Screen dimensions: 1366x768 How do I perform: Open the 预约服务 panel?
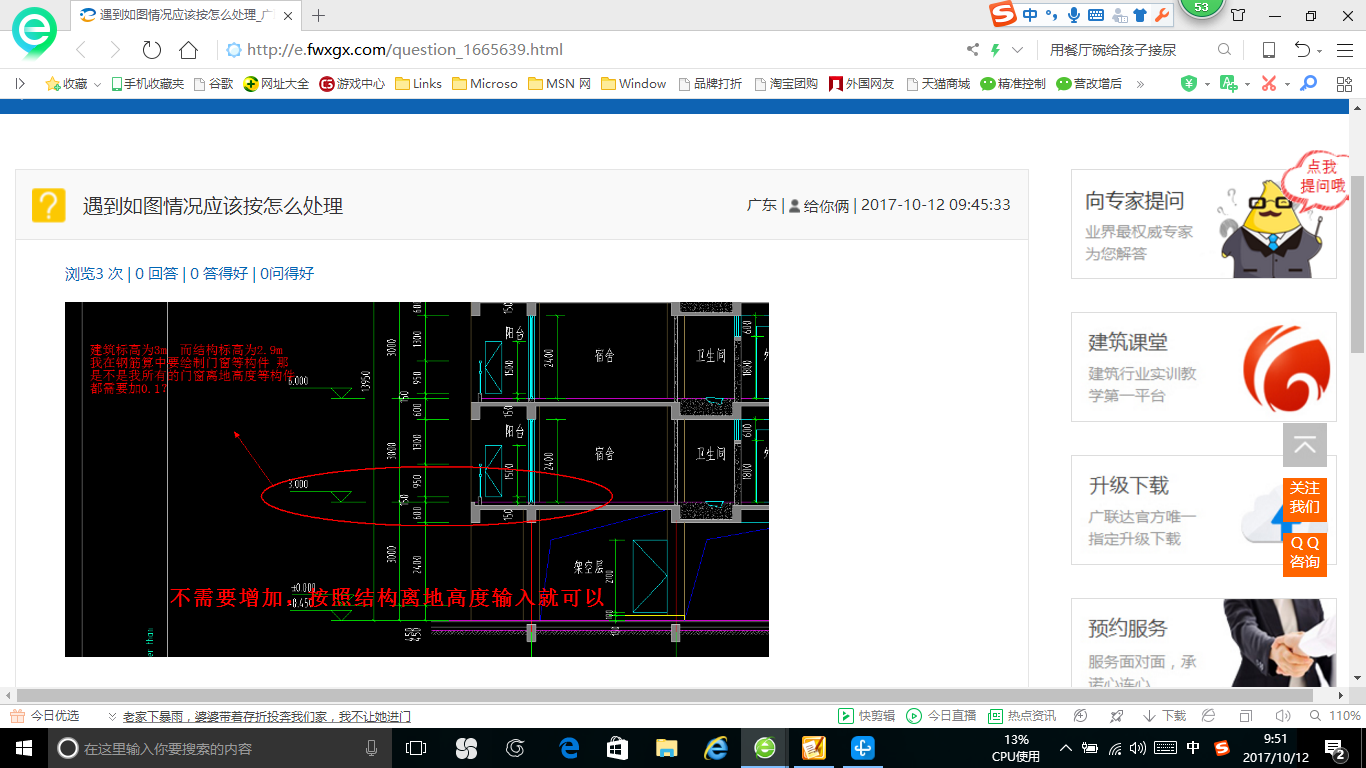click(x=1203, y=643)
